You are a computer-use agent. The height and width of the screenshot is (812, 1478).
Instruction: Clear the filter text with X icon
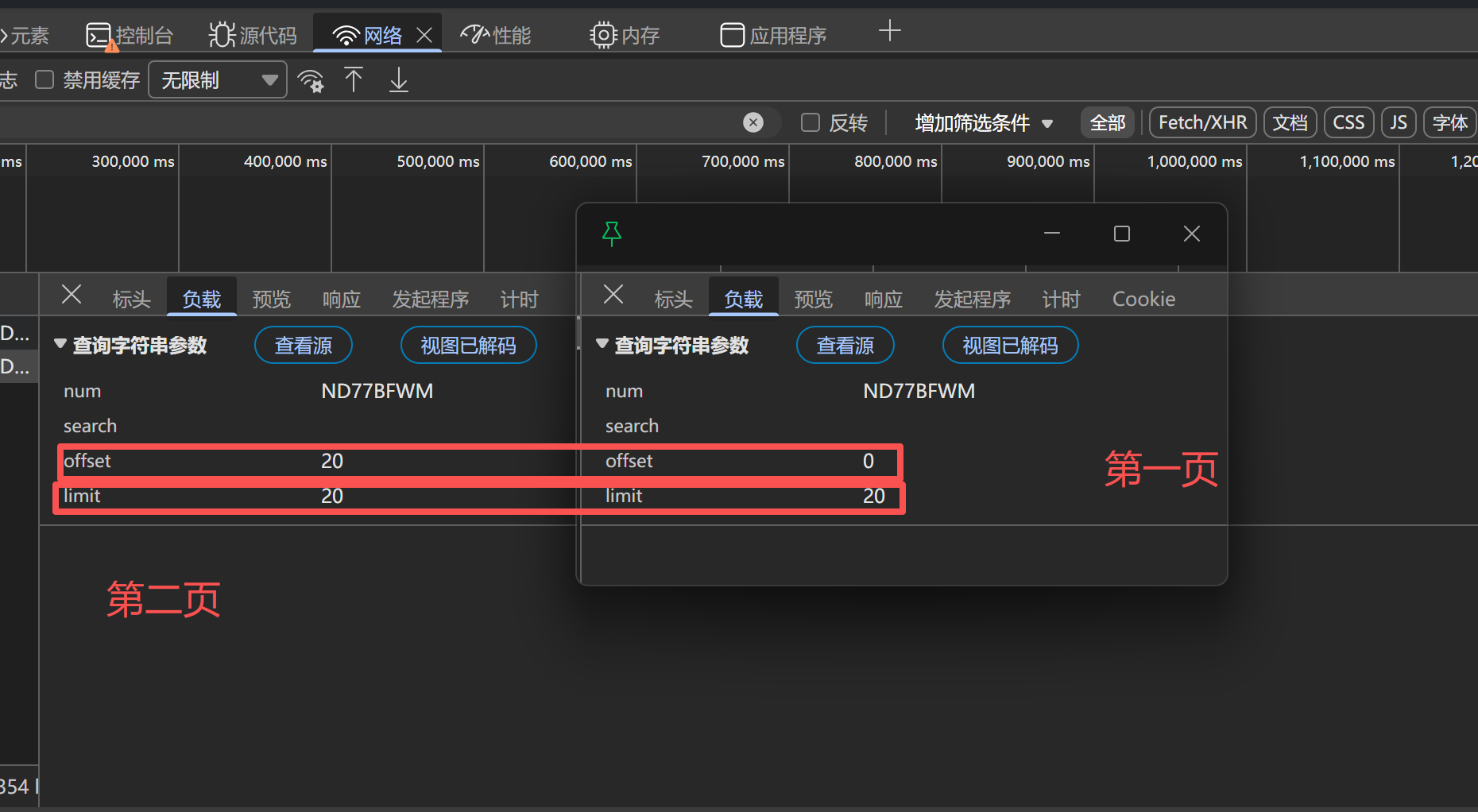753,122
